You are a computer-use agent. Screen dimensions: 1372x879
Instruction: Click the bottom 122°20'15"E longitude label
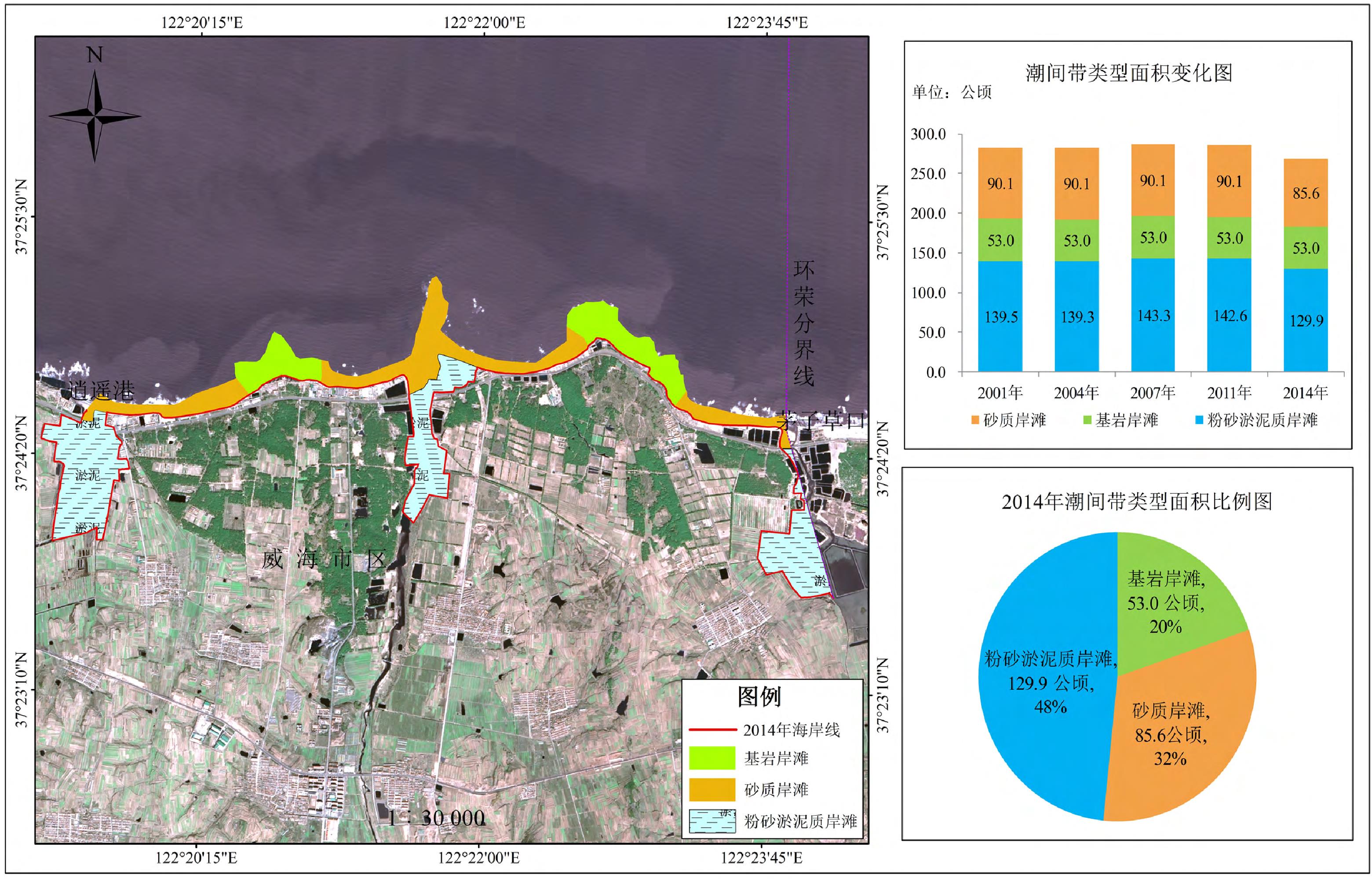[x=196, y=858]
